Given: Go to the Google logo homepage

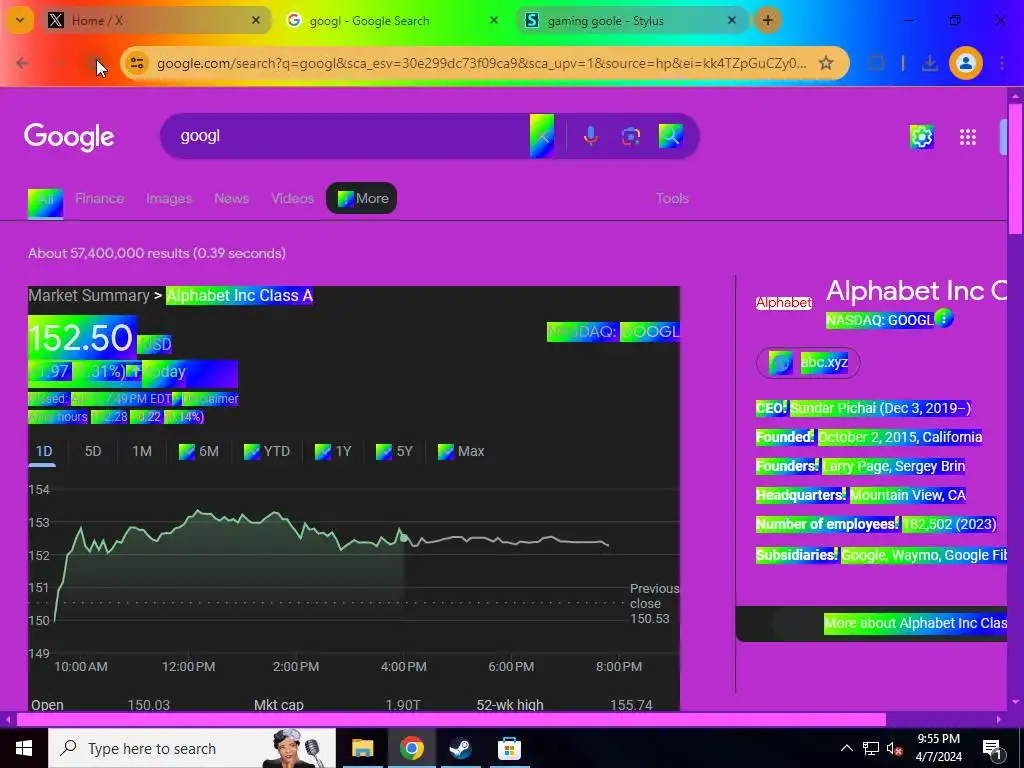Looking at the screenshot, I should (69, 136).
